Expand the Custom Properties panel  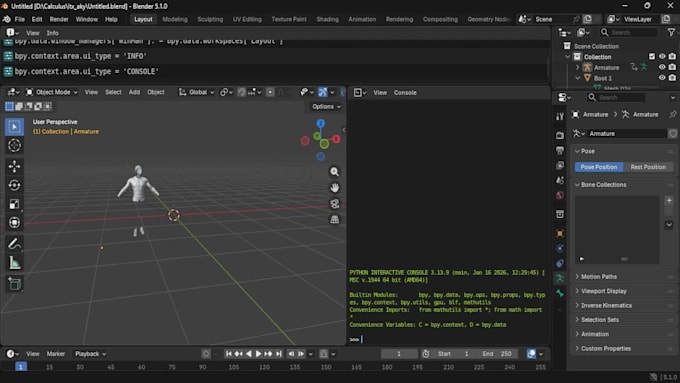point(605,349)
